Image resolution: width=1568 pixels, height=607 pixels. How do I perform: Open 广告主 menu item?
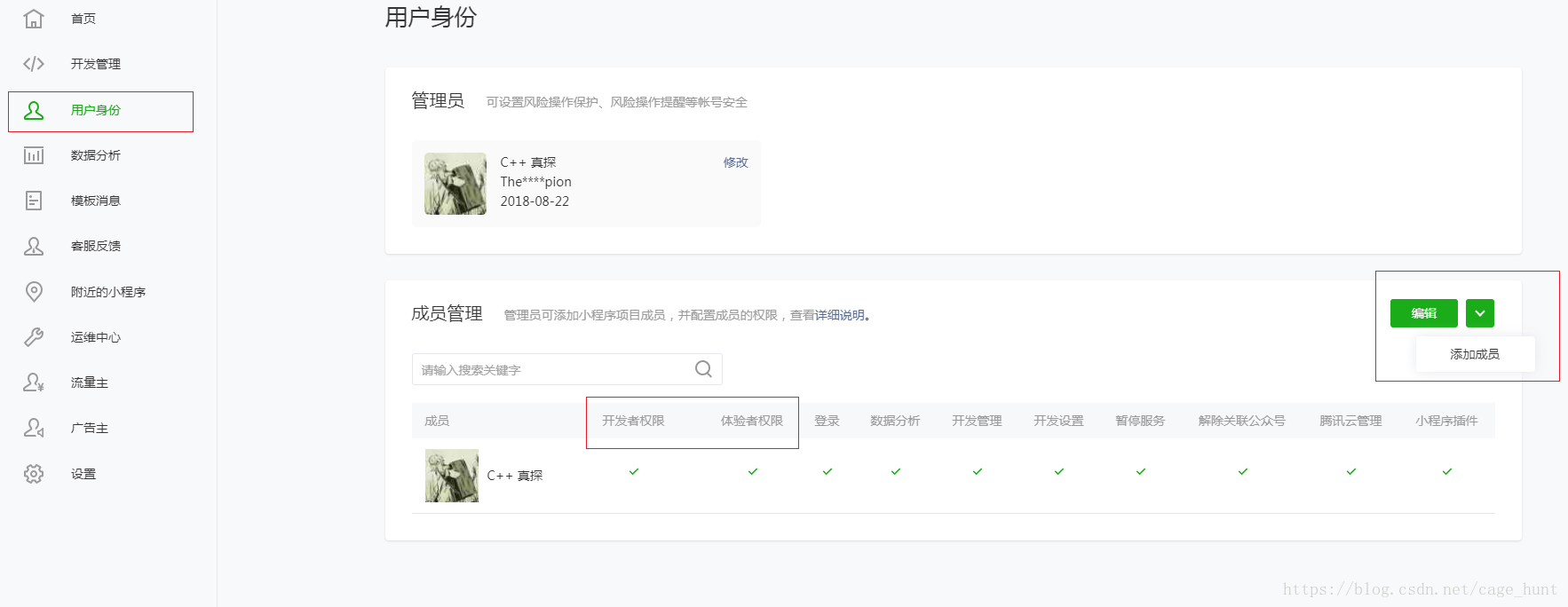90,428
